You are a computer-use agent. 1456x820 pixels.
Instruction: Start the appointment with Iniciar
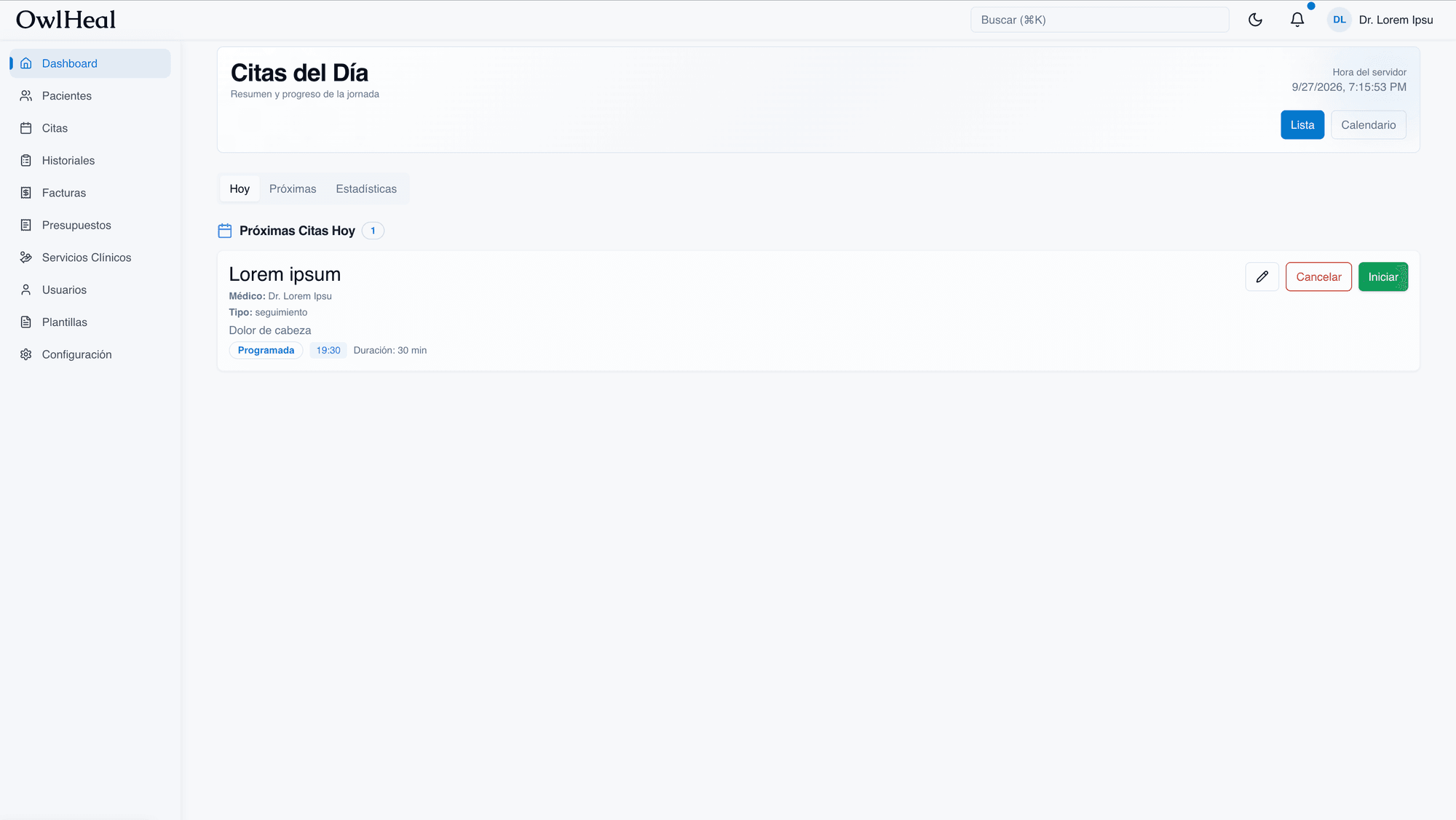click(x=1383, y=276)
